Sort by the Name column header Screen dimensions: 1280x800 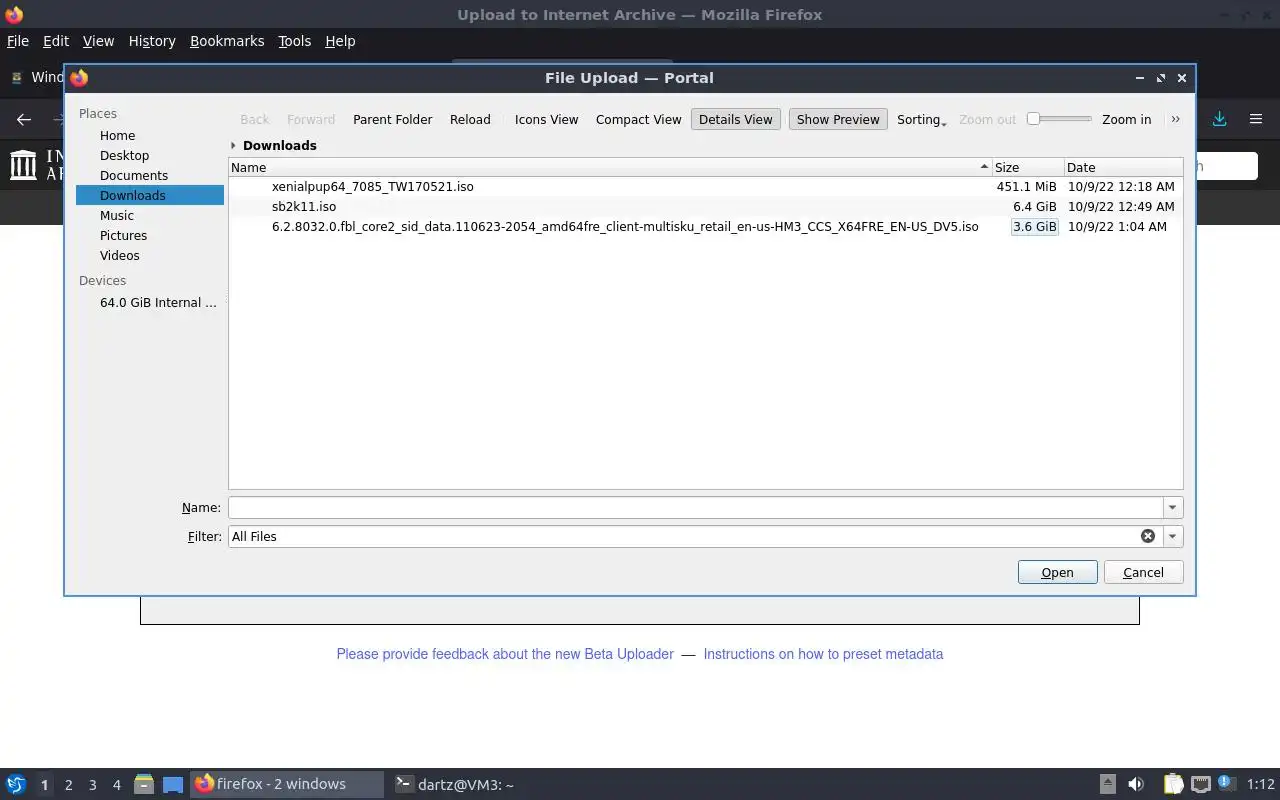click(610, 167)
